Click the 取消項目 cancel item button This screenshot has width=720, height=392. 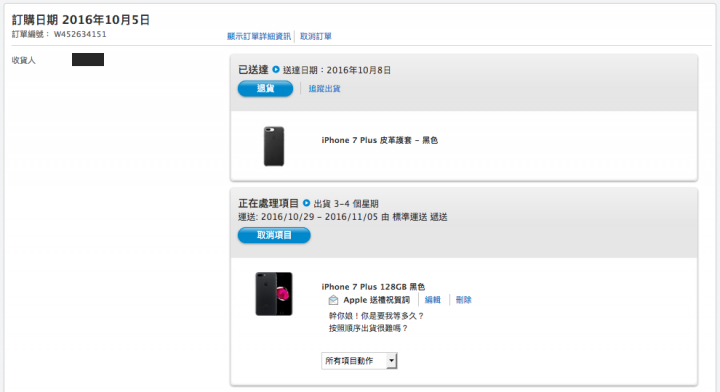pos(274,235)
